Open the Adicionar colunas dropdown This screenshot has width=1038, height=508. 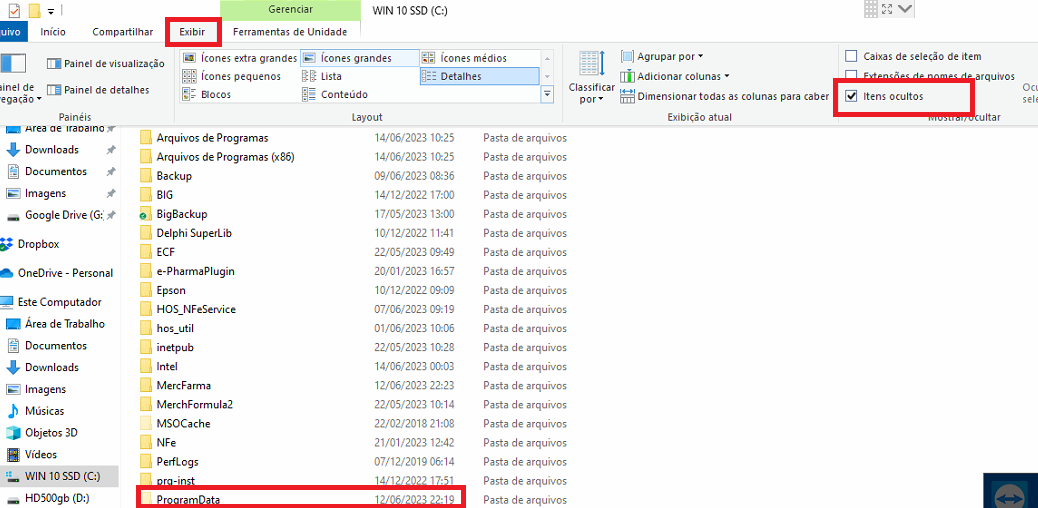click(682, 76)
